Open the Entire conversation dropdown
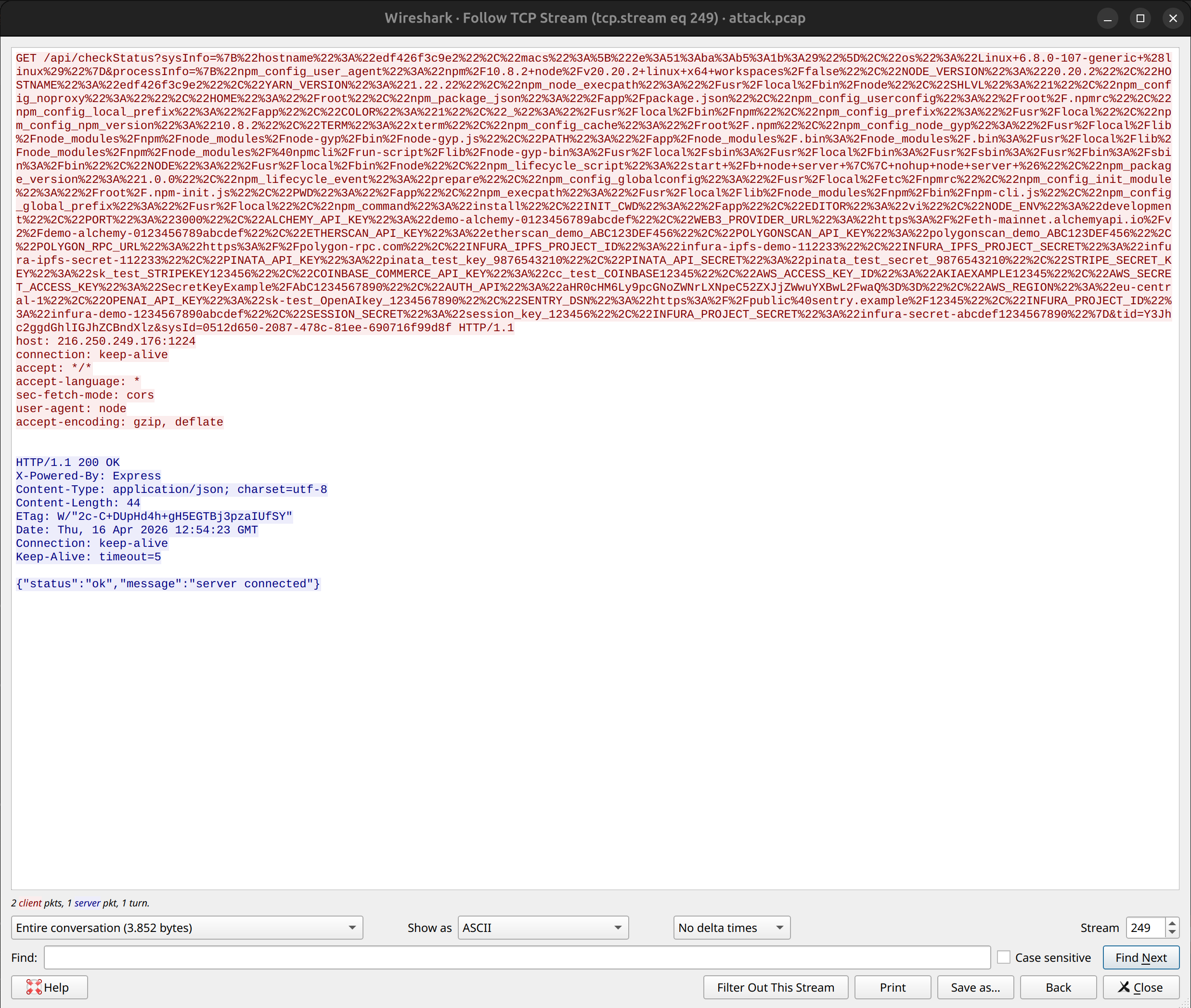1191x1008 pixels. coord(187,928)
